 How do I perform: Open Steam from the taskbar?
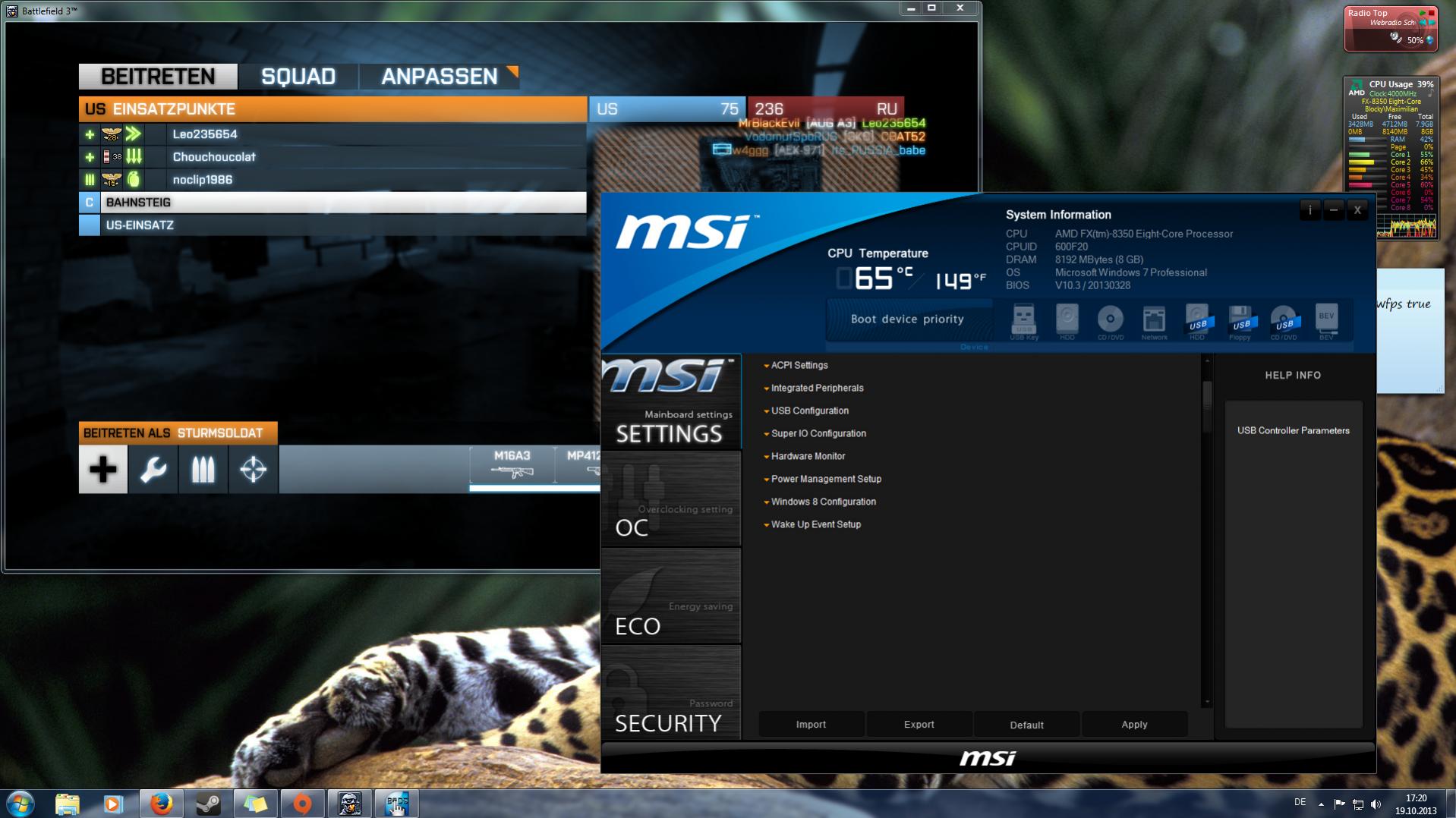pyautogui.click(x=208, y=804)
